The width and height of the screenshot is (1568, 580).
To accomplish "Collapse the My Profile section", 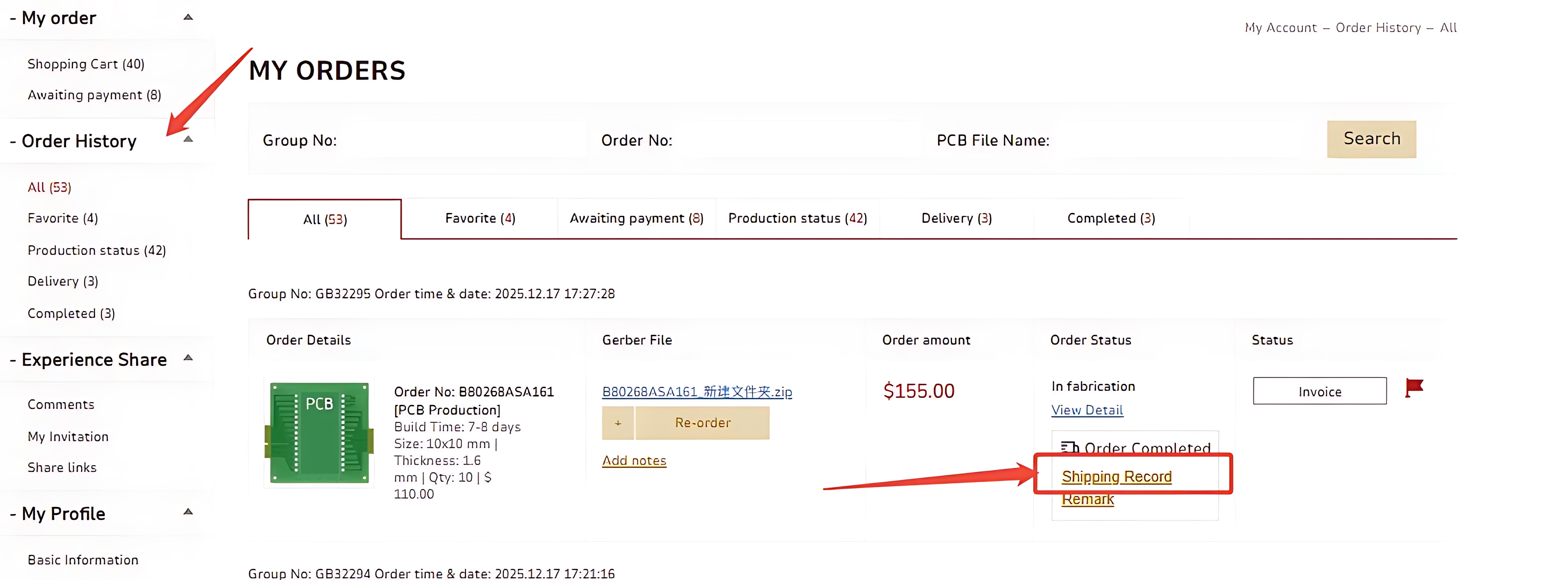I will coord(188,512).
